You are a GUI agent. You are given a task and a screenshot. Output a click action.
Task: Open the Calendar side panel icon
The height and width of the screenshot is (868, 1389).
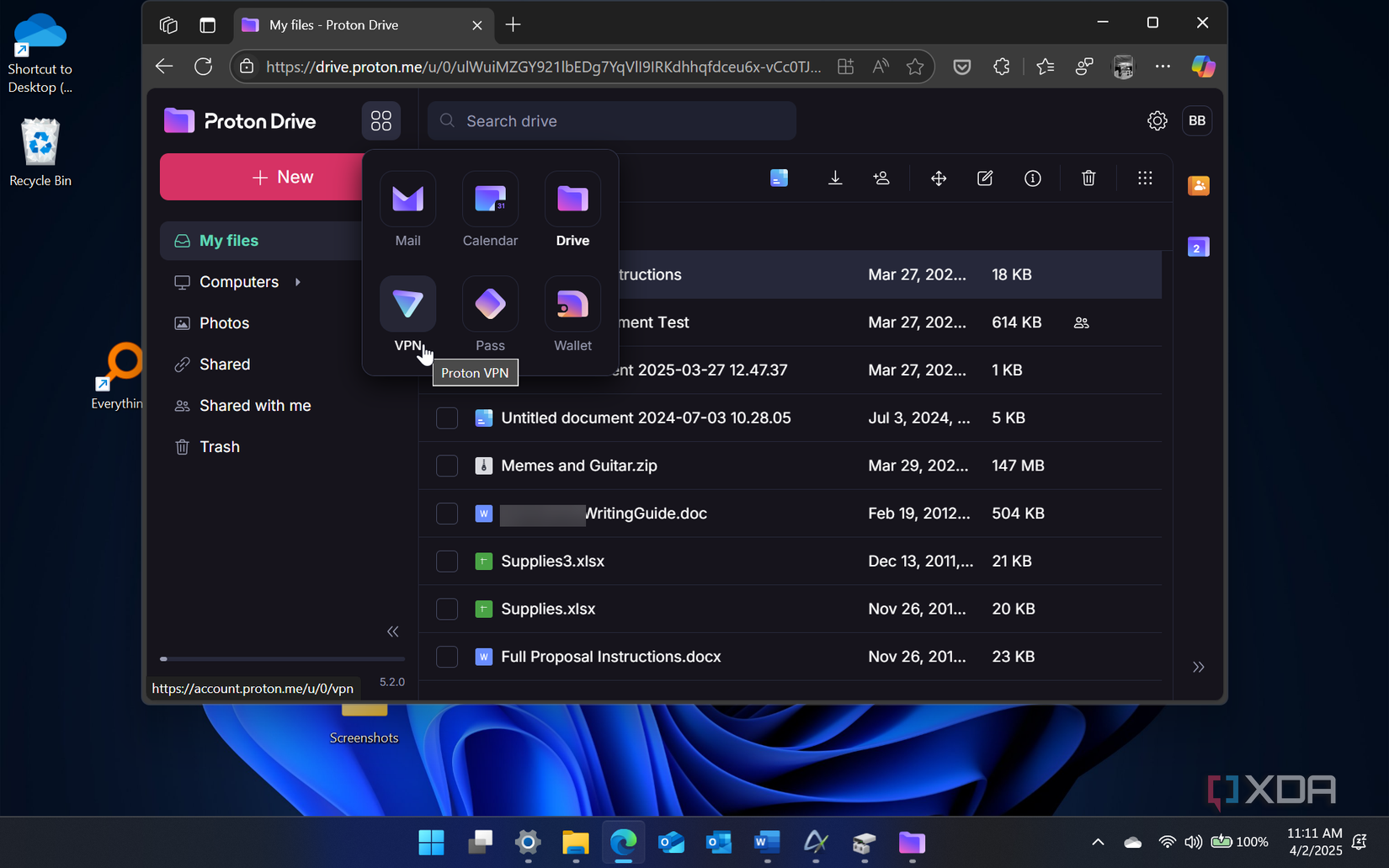point(1199,248)
